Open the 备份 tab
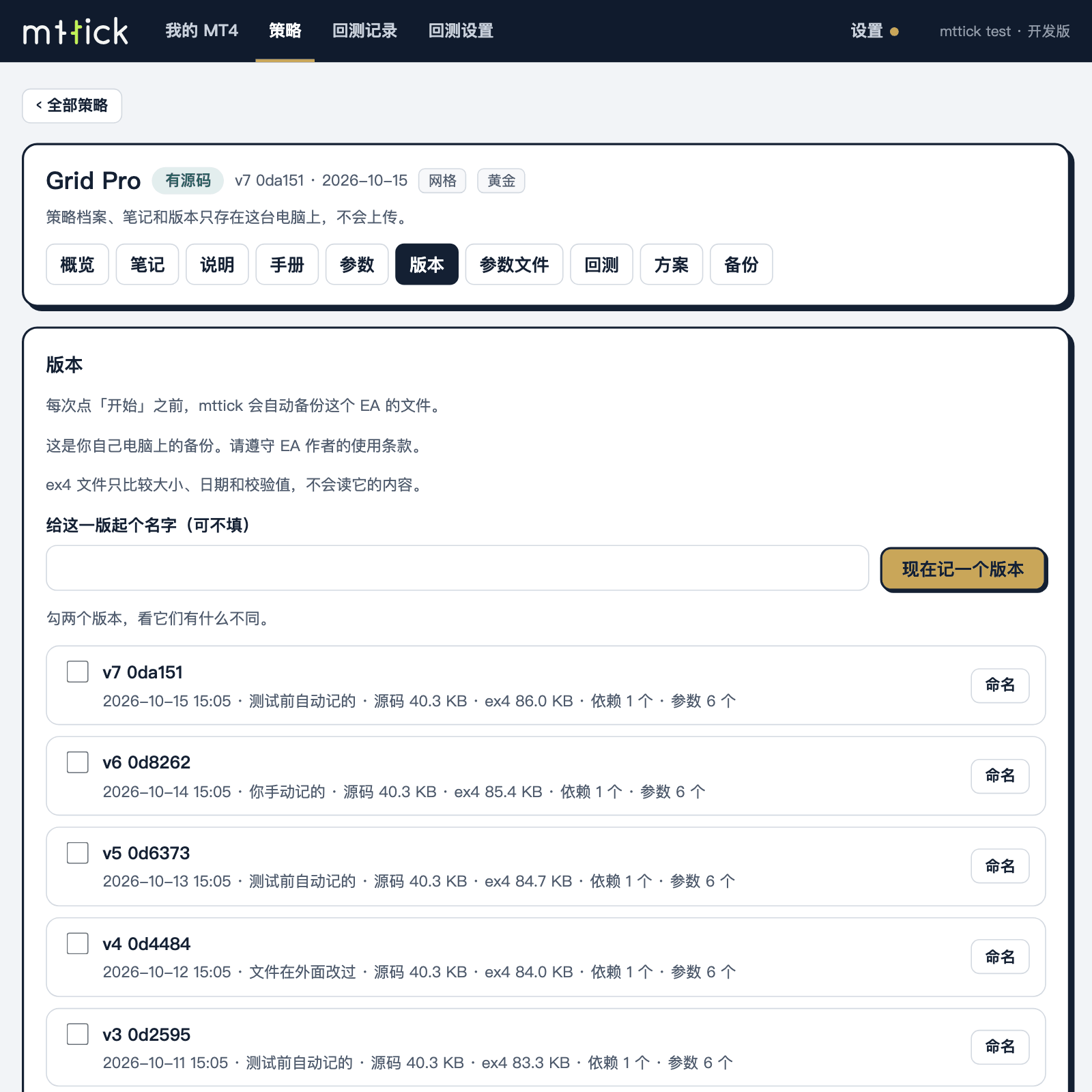This screenshot has width=1092, height=1092. click(741, 264)
